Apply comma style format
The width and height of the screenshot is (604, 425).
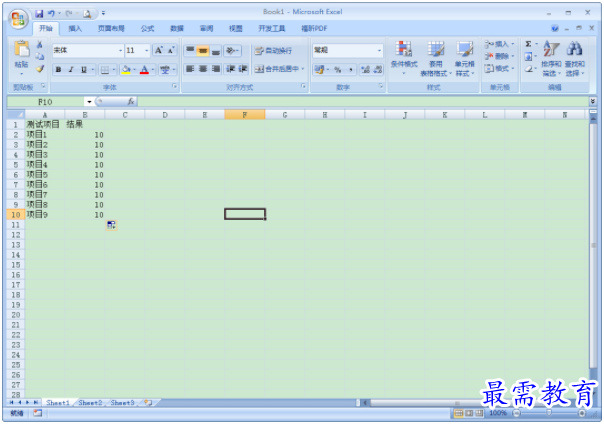pyautogui.click(x=351, y=70)
